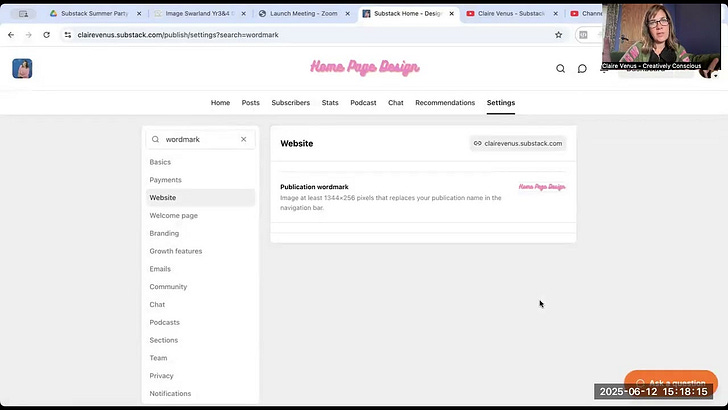Image resolution: width=728 pixels, height=410 pixels.
Task: Select Growth features in settings sidebar
Action: point(201,251)
